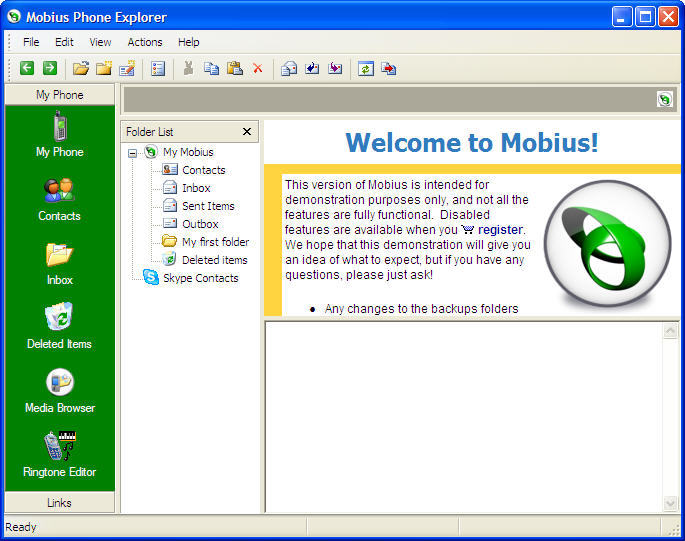
Task: Click the green Forward arrow toolbar button
Action: click(x=50, y=68)
